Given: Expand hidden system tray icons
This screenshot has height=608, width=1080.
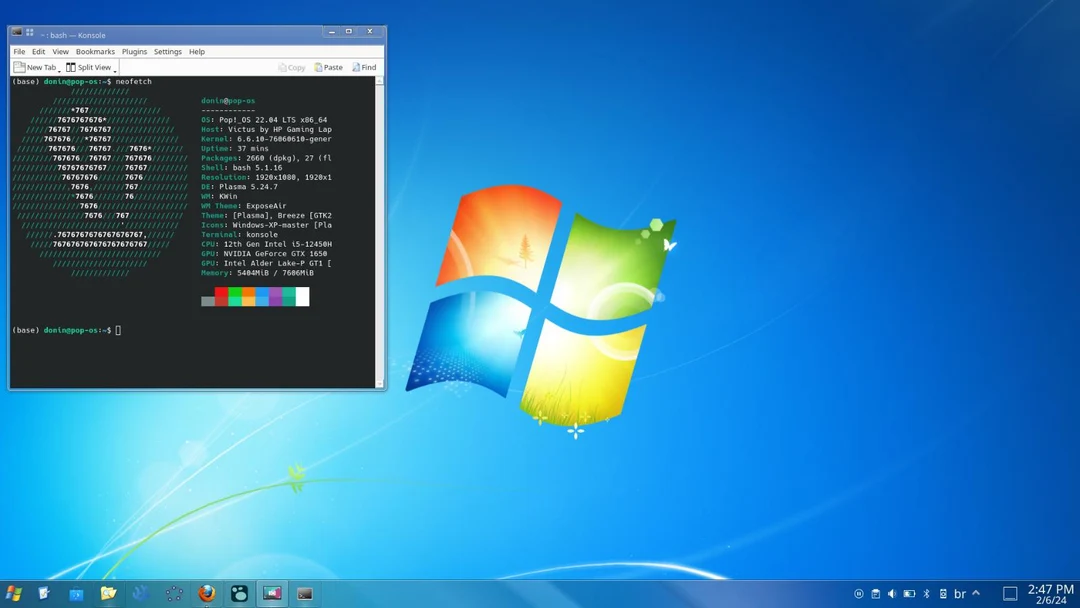Looking at the screenshot, I should [x=975, y=593].
